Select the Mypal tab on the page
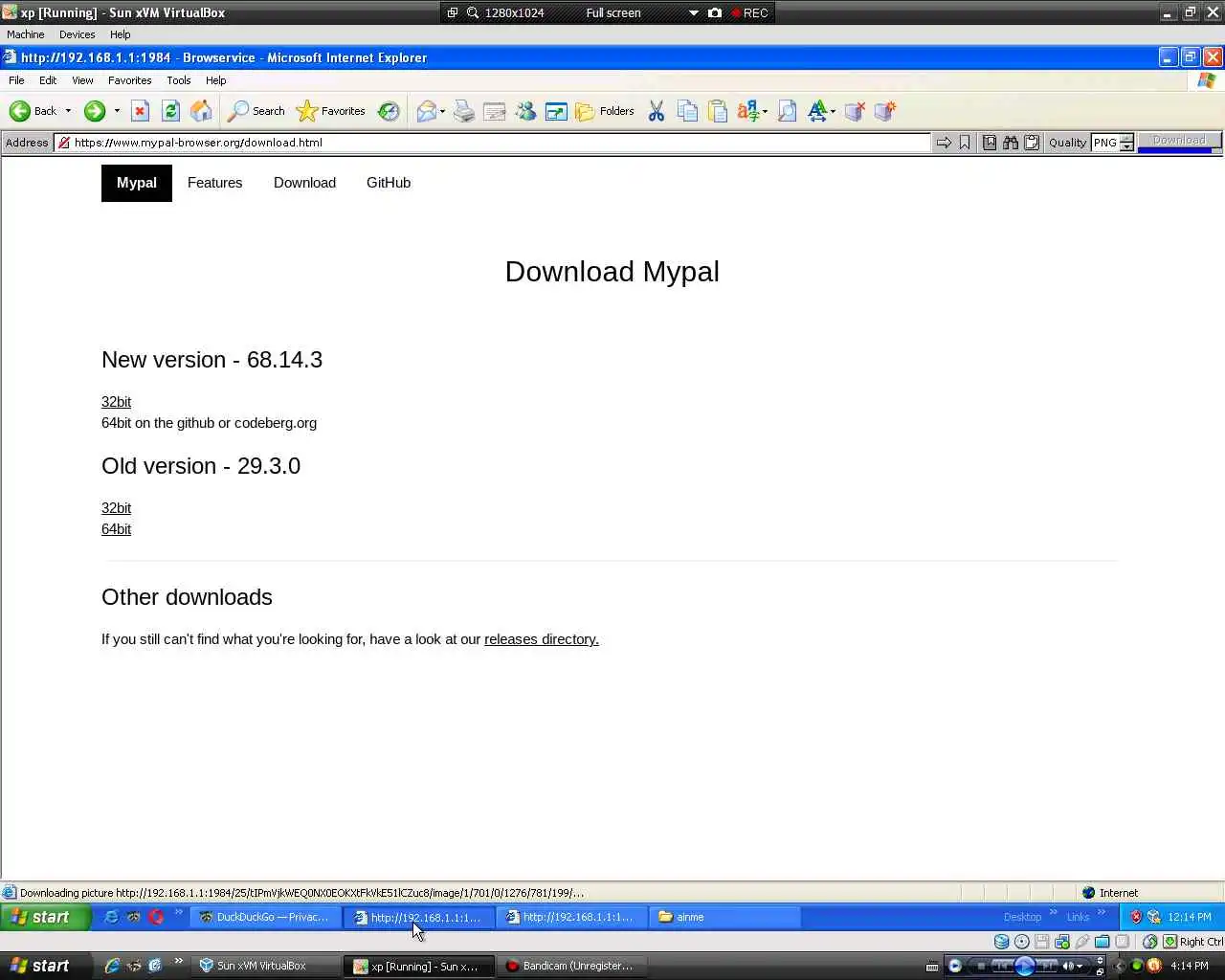1225x980 pixels. 137,183
